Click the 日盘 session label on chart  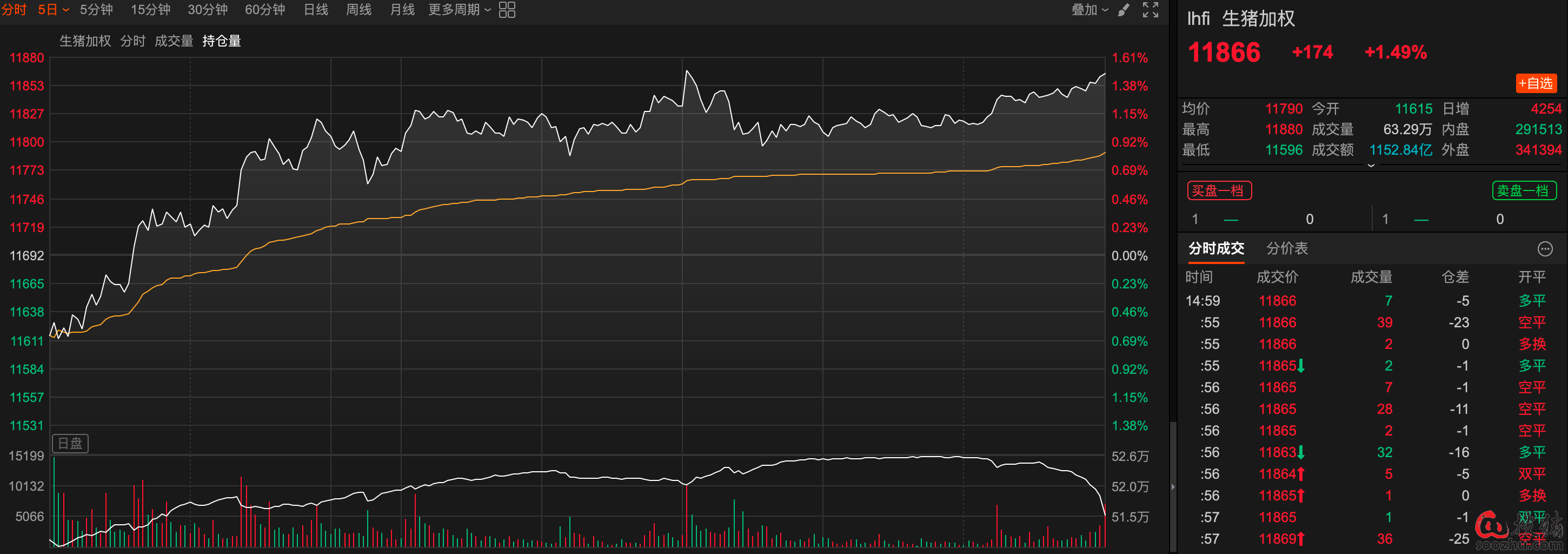click(70, 443)
